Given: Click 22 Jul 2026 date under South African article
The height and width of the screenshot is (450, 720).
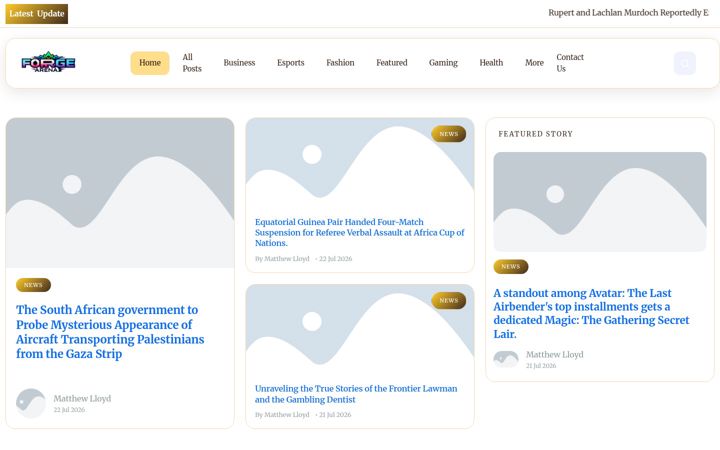Looking at the screenshot, I should [x=69, y=410].
